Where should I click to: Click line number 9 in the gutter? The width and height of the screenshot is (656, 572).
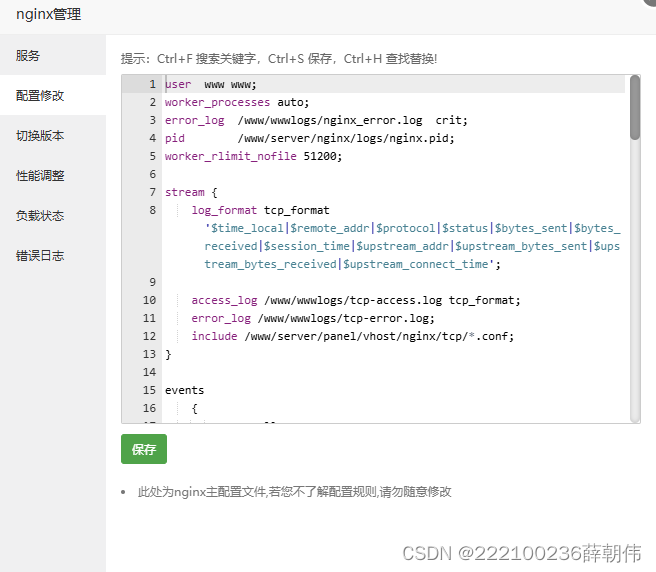point(153,282)
